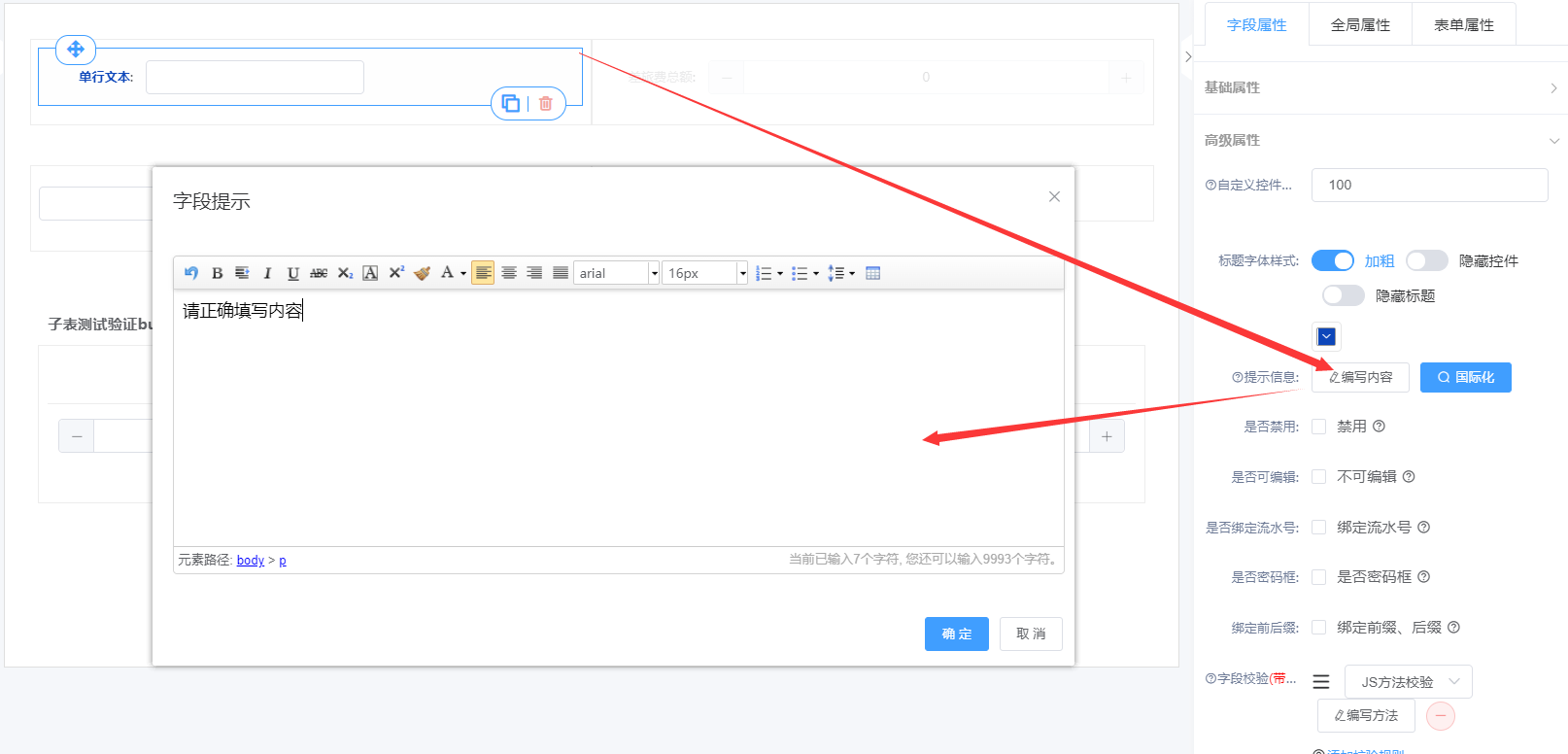The height and width of the screenshot is (754, 1568).
Task: Check the 不可编辑 checkbox
Action: pyautogui.click(x=1319, y=477)
